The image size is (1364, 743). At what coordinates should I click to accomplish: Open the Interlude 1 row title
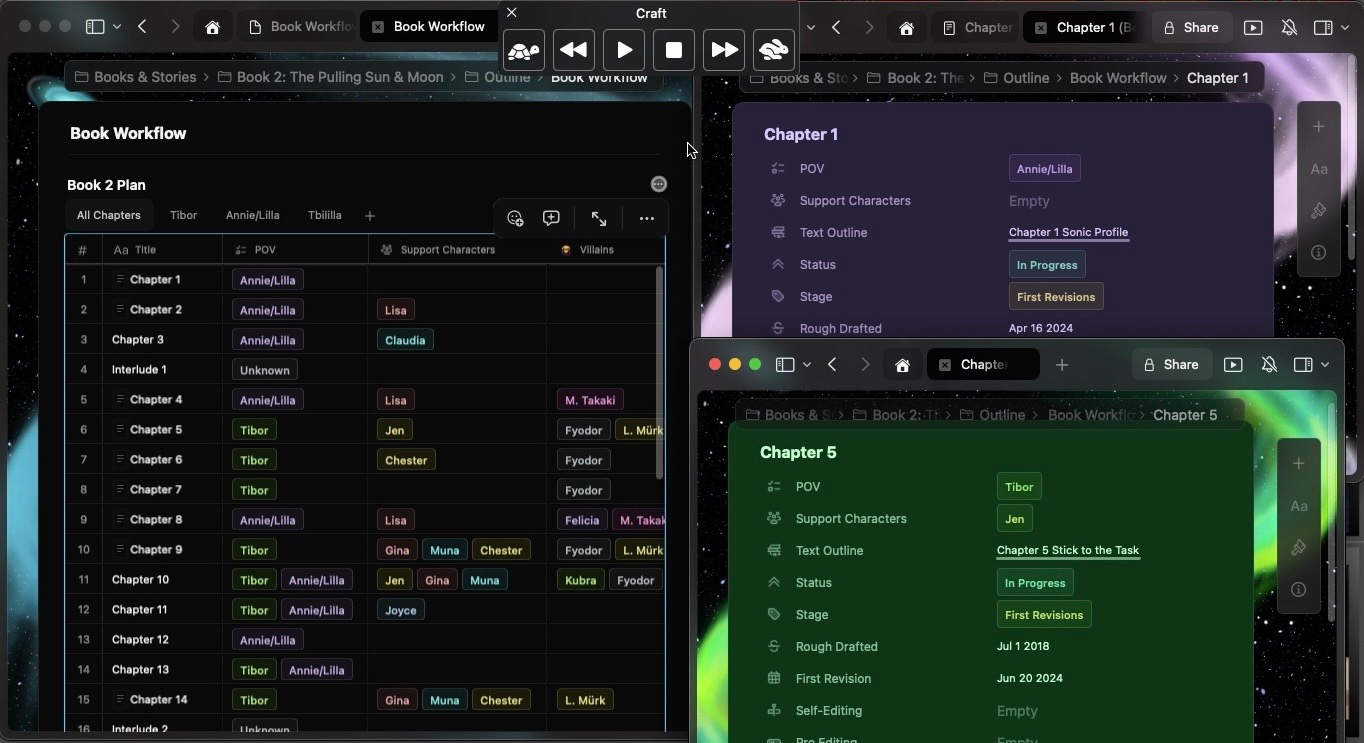pyautogui.click(x=139, y=370)
